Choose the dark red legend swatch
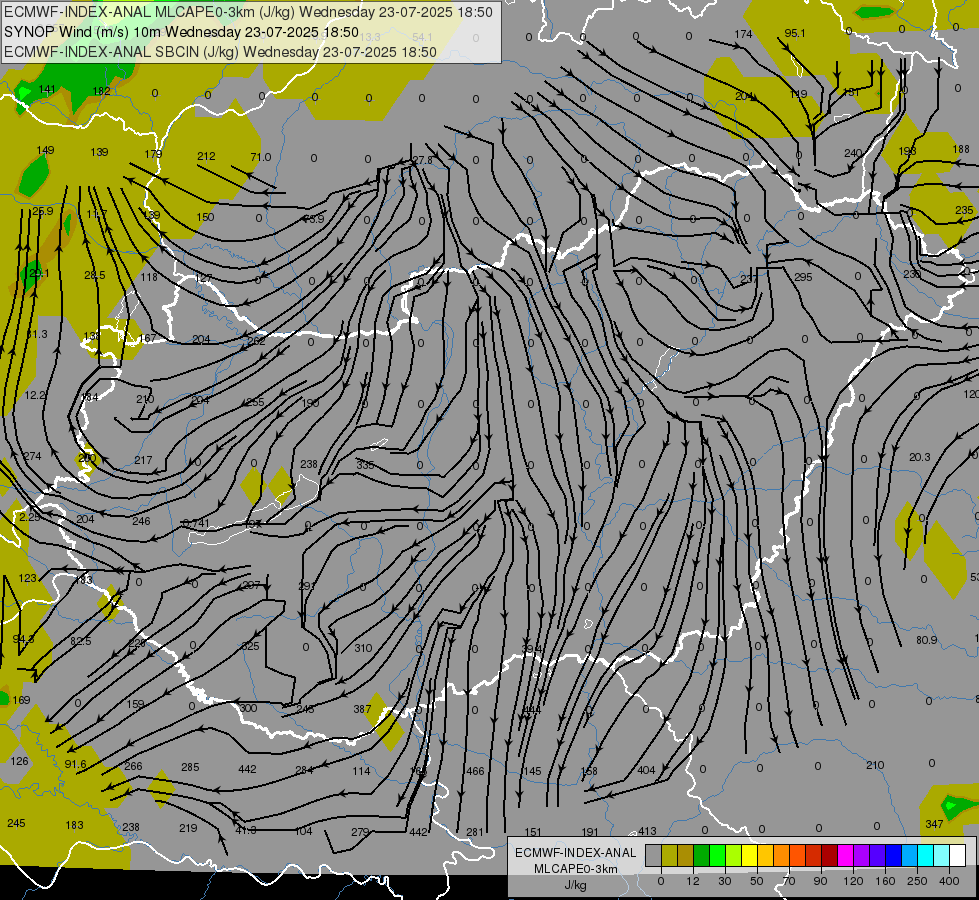 [x=830, y=855]
